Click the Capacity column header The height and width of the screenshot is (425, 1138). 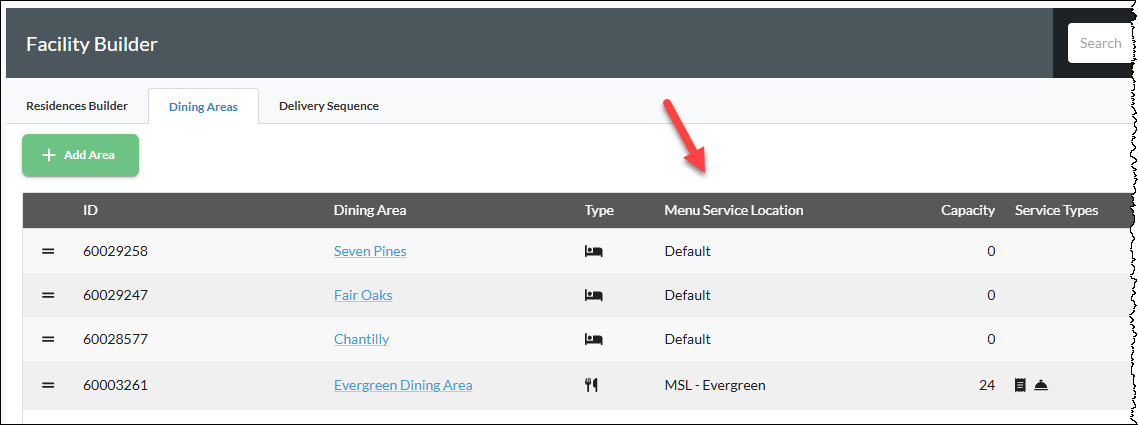click(x=968, y=210)
